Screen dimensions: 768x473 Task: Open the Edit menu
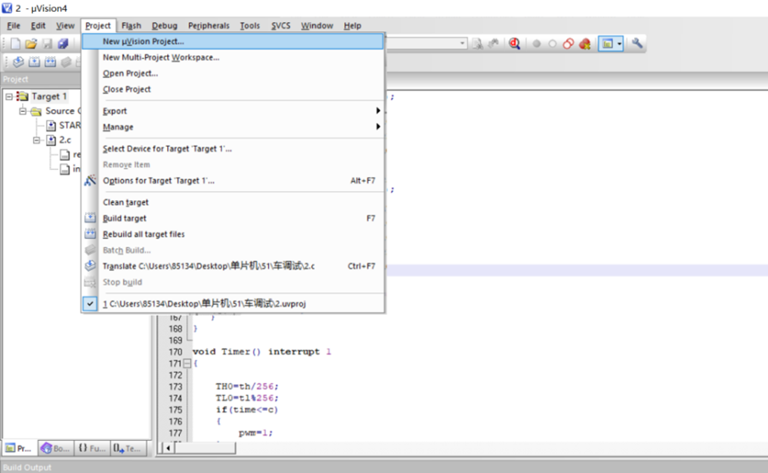(x=38, y=25)
